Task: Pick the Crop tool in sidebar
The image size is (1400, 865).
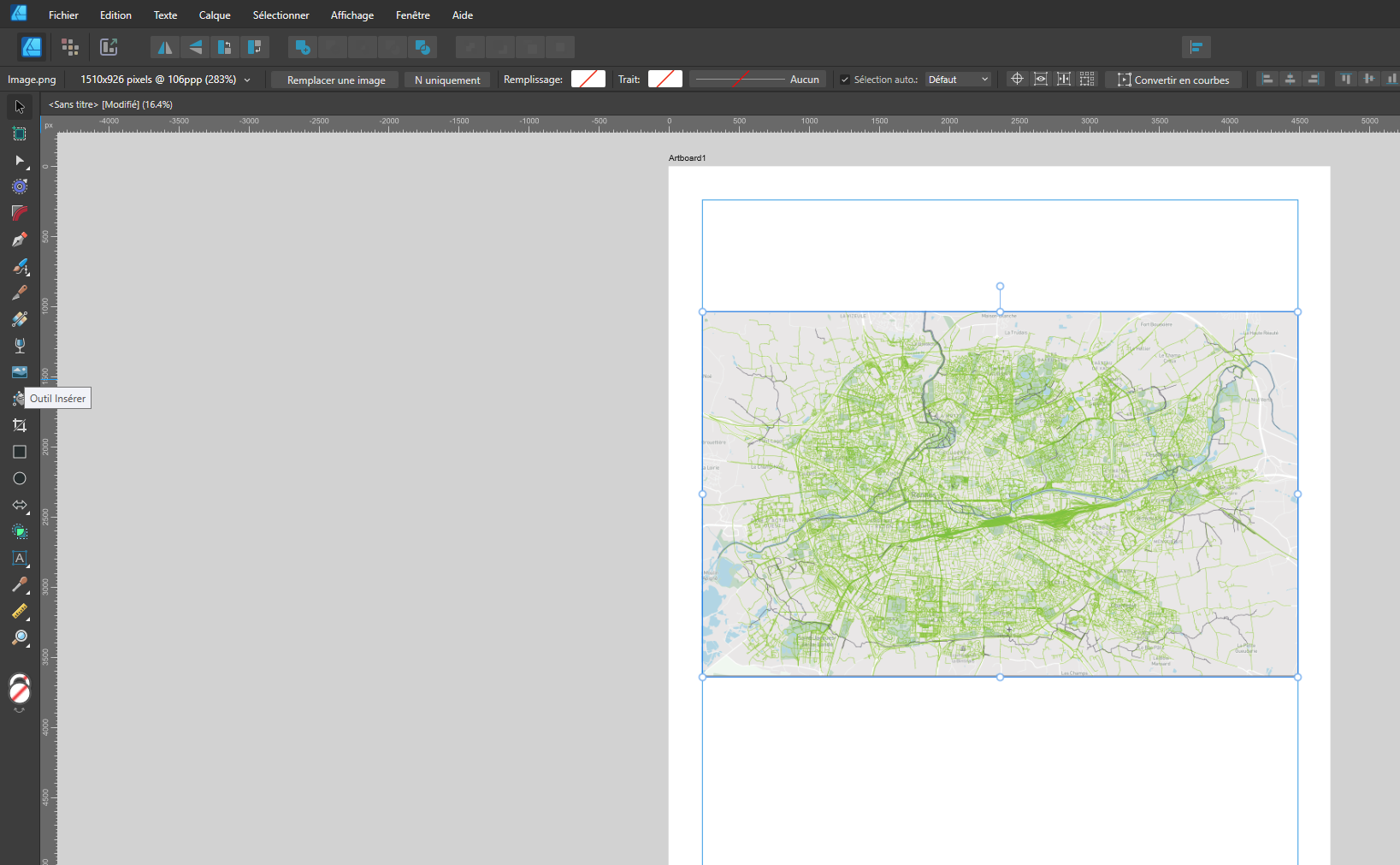Action: [x=19, y=425]
